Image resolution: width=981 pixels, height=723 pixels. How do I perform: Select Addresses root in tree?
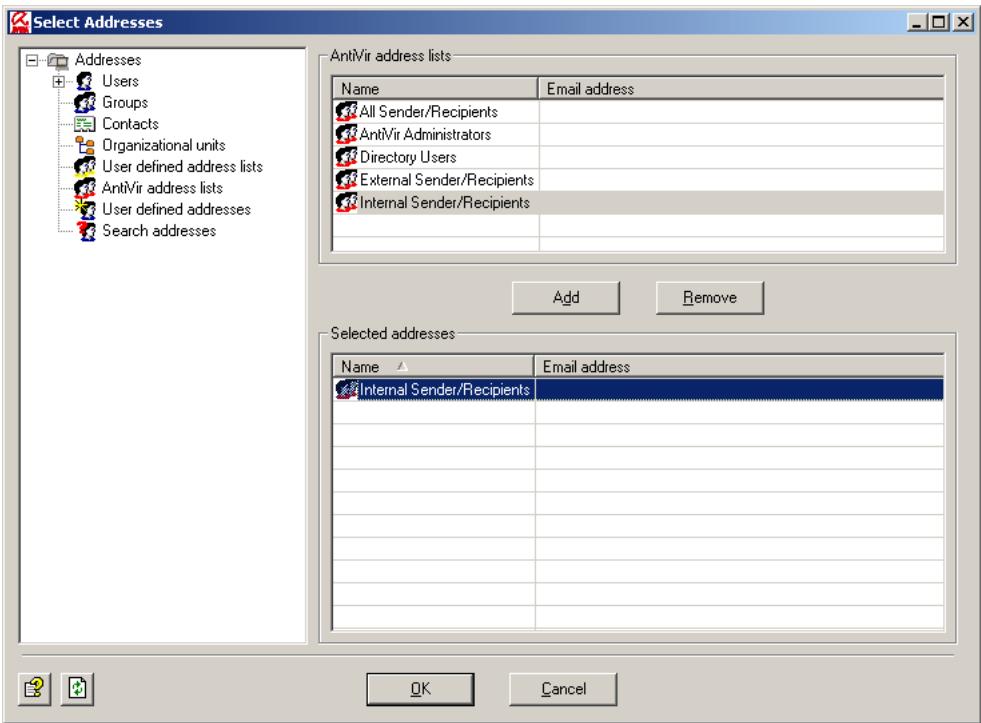point(108,60)
